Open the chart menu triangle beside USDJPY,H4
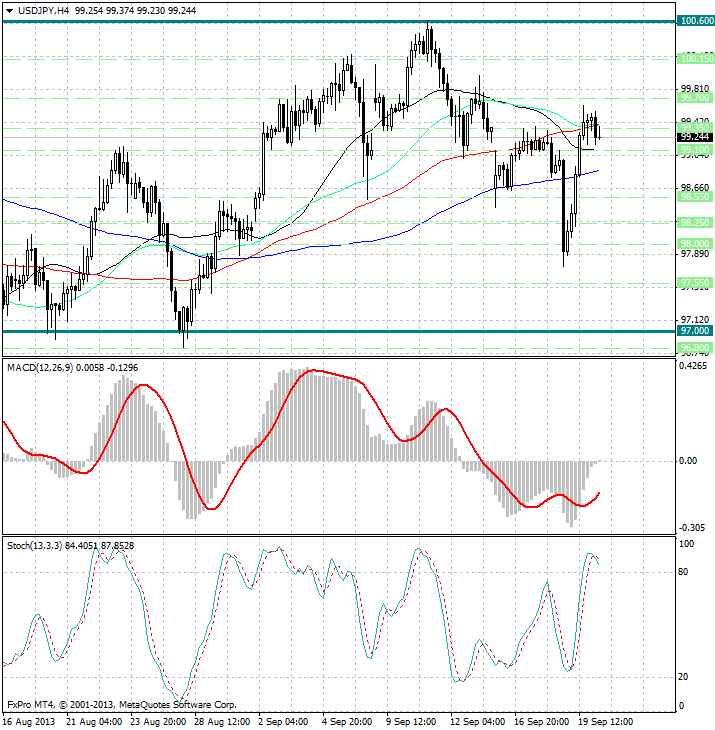The width and height of the screenshot is (715, 730). click(9, 11)
